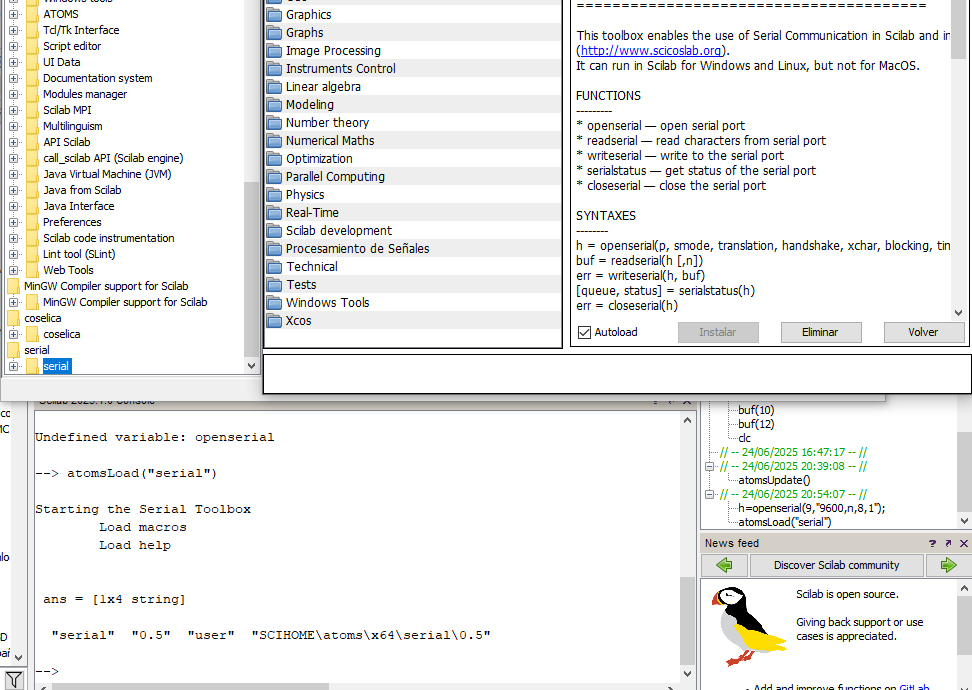Undock the News feed panel

948,543
